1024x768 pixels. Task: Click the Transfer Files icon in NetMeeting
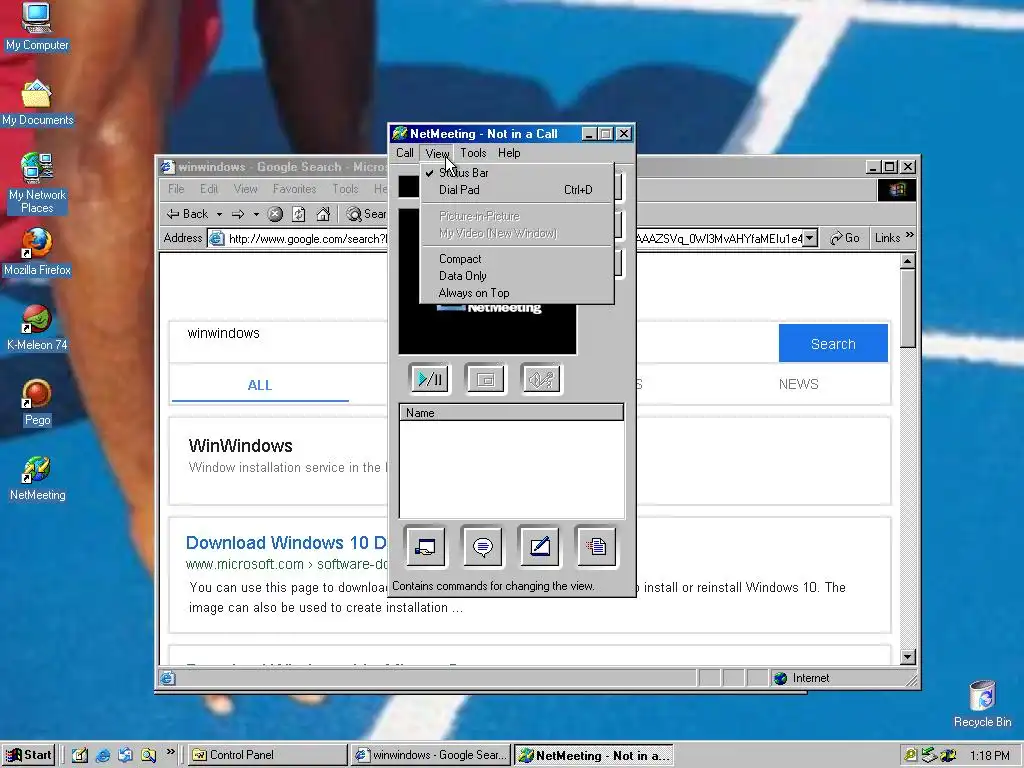click(x=596, y=546)
